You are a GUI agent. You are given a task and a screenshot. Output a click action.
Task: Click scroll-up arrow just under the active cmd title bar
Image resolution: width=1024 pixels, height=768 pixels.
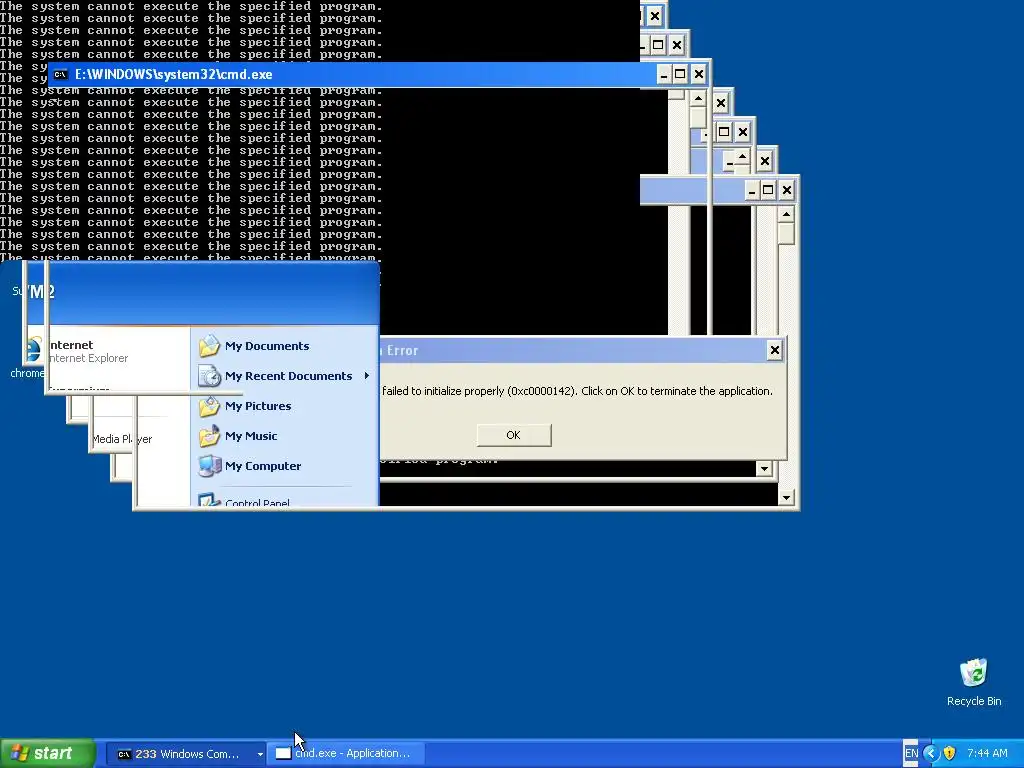[x=697, y=99]
